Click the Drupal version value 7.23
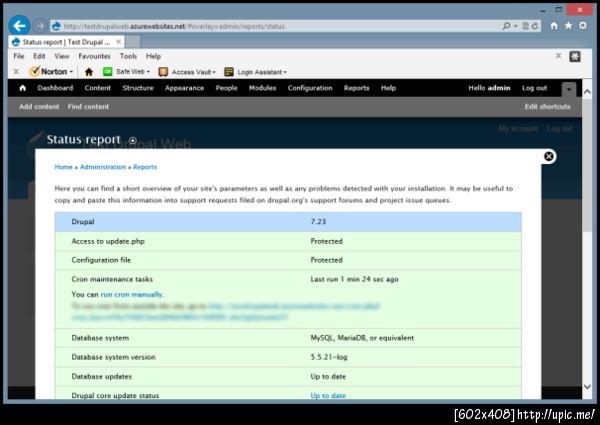This screenshot has height=425, width=600. point(318,221)
